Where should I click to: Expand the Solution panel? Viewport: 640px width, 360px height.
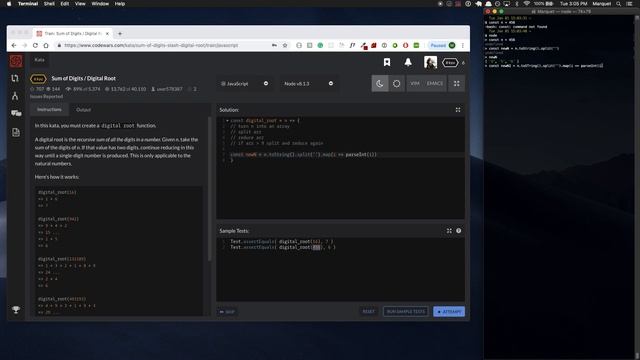(458, 110)
